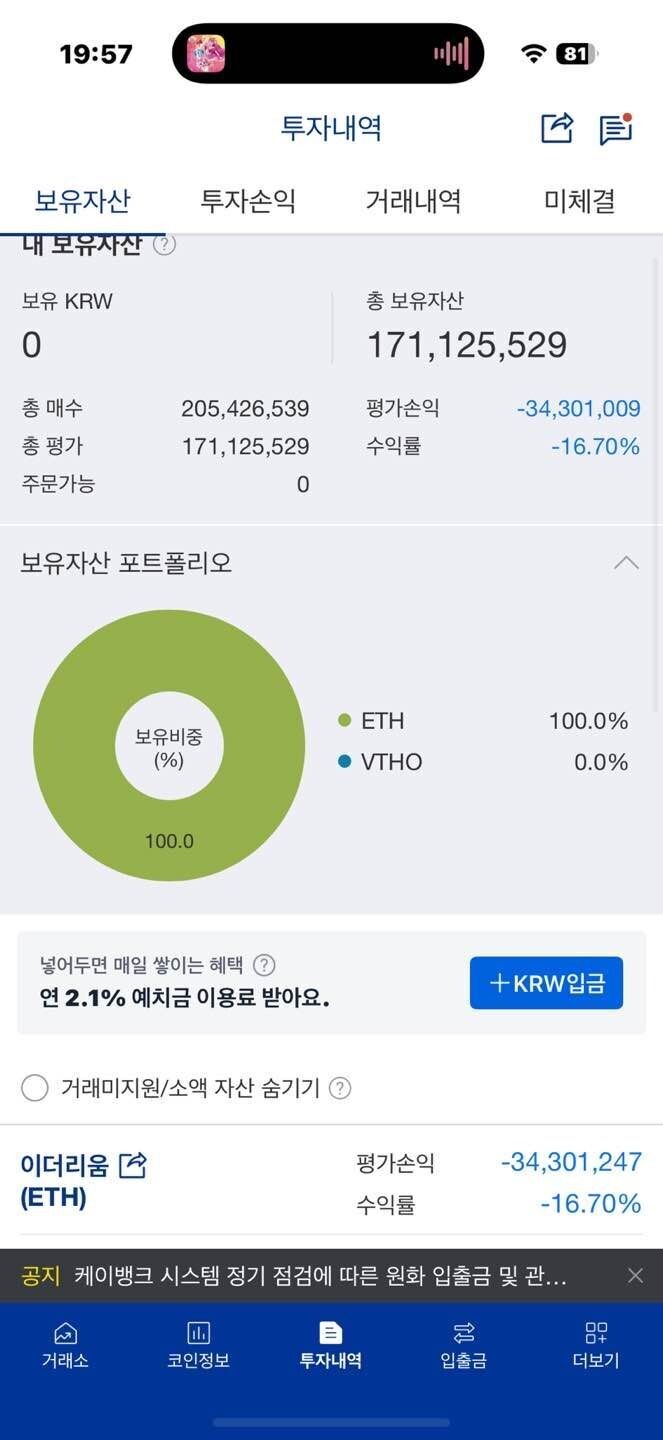Dismiss the 공지 notice banner with X
Image resolution: width=663 pixels, height=1440 pixels.
(635, 1274)
